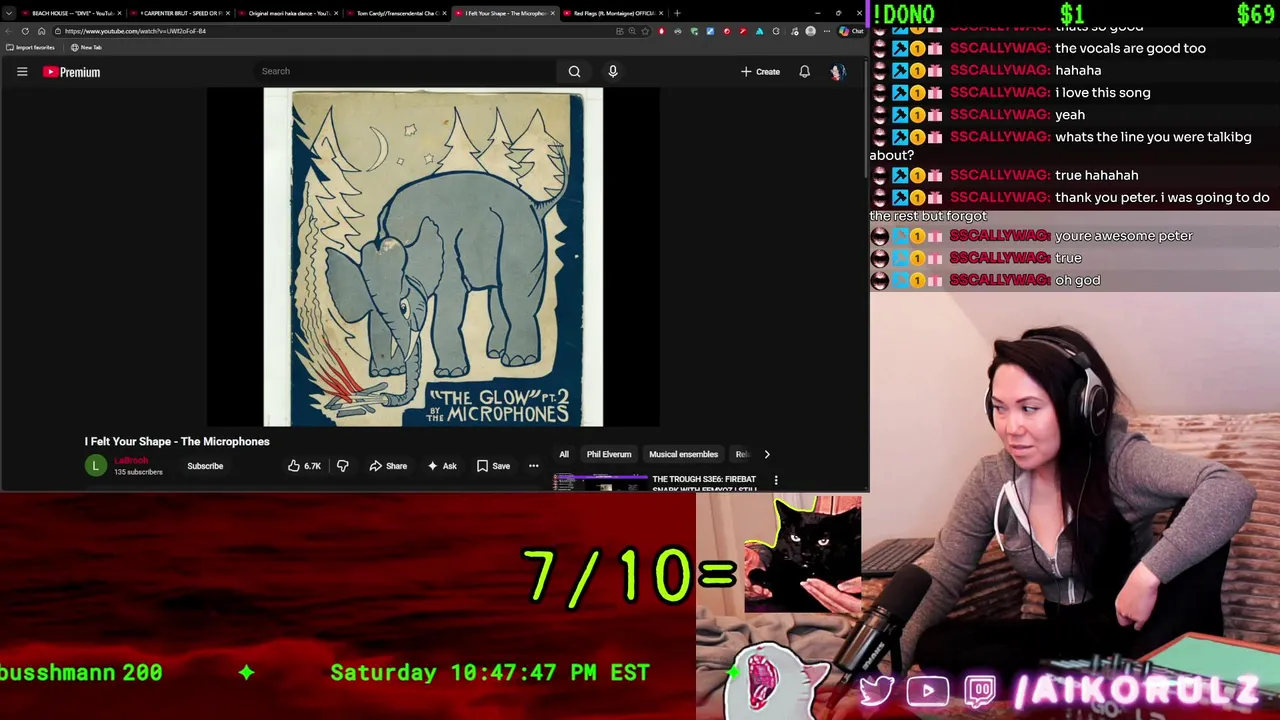Click the magnifier search button

point(574,71)
